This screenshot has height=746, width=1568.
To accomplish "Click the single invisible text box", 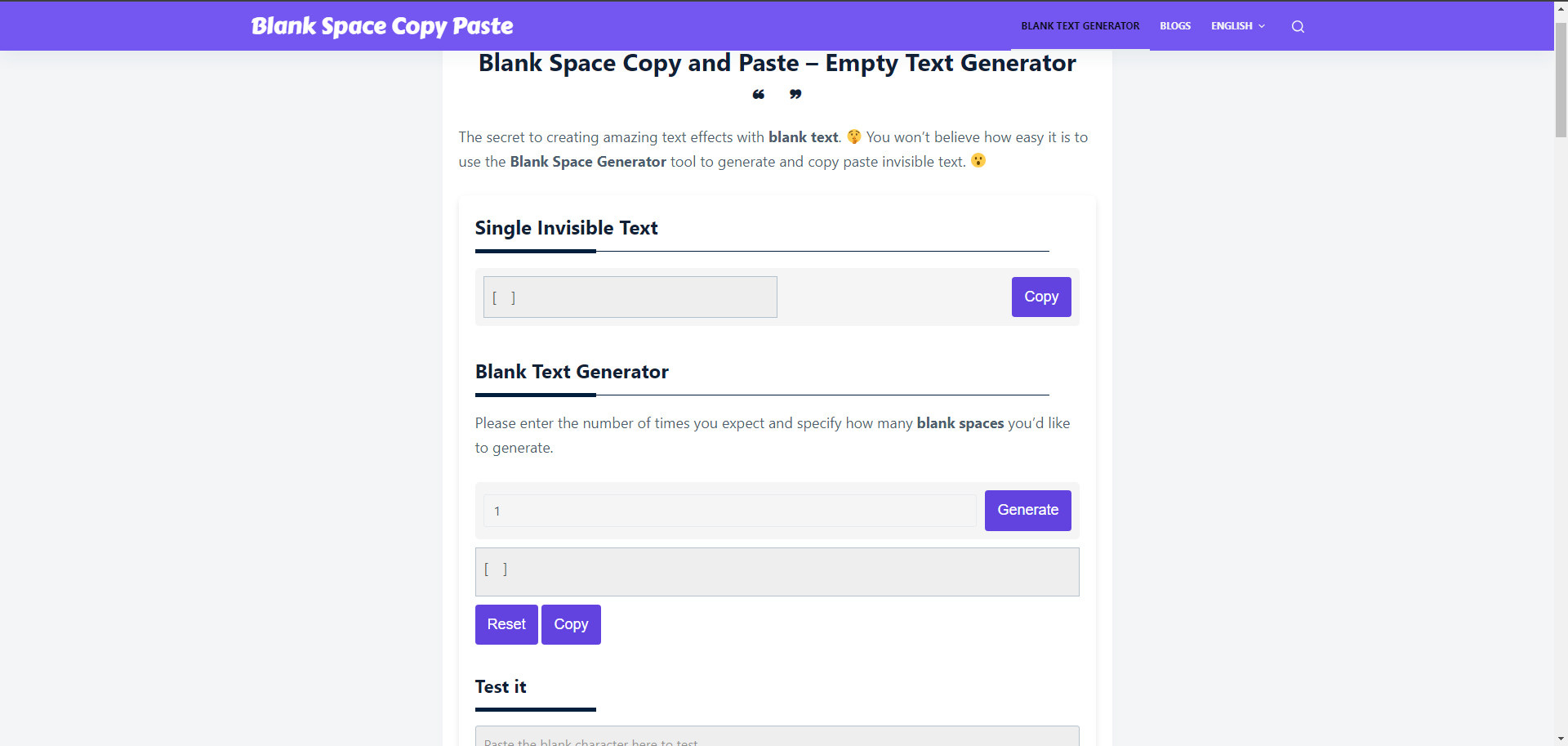I will click(x=630, y=297).
